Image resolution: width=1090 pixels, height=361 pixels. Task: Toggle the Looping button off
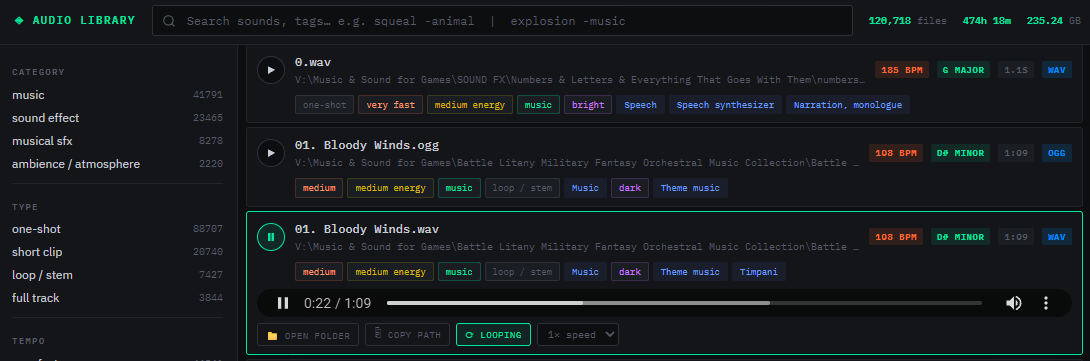pos(494,335)
